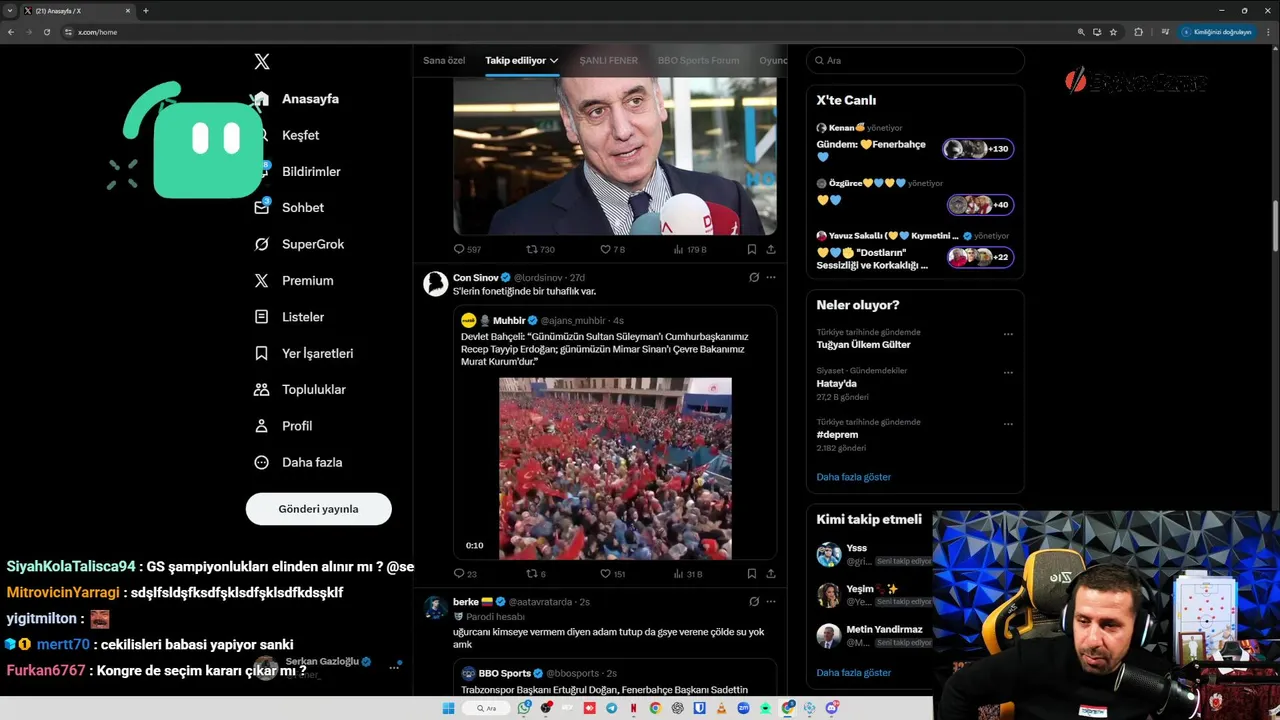Screen dimensions: 1280x720
Task: Reply to Con Sinov's post
Action: coord(465,574)
